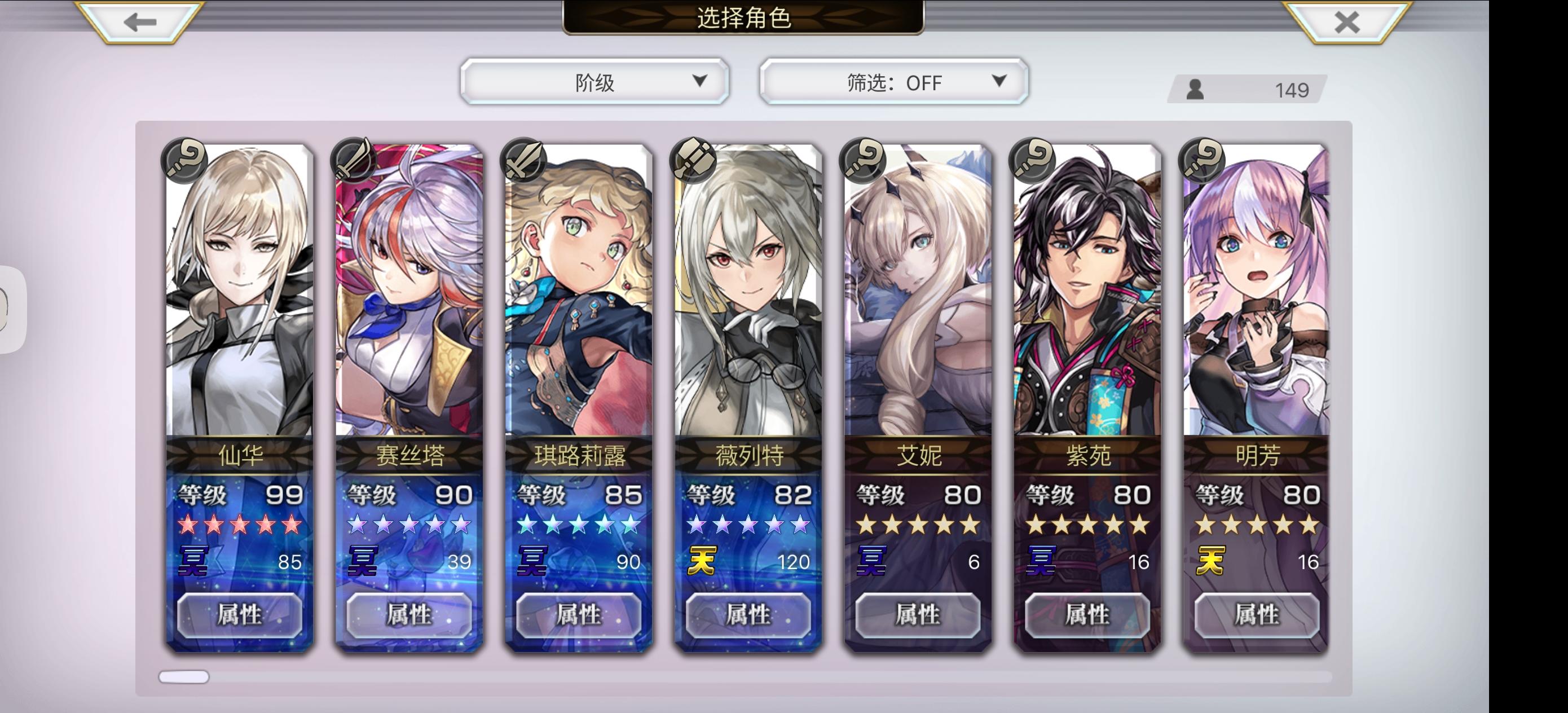The width and height of the screenshot is (1568, 713).
Task: Select the 明芳 character portrait
Action: pyautogui.click(x=1256, y=290)
